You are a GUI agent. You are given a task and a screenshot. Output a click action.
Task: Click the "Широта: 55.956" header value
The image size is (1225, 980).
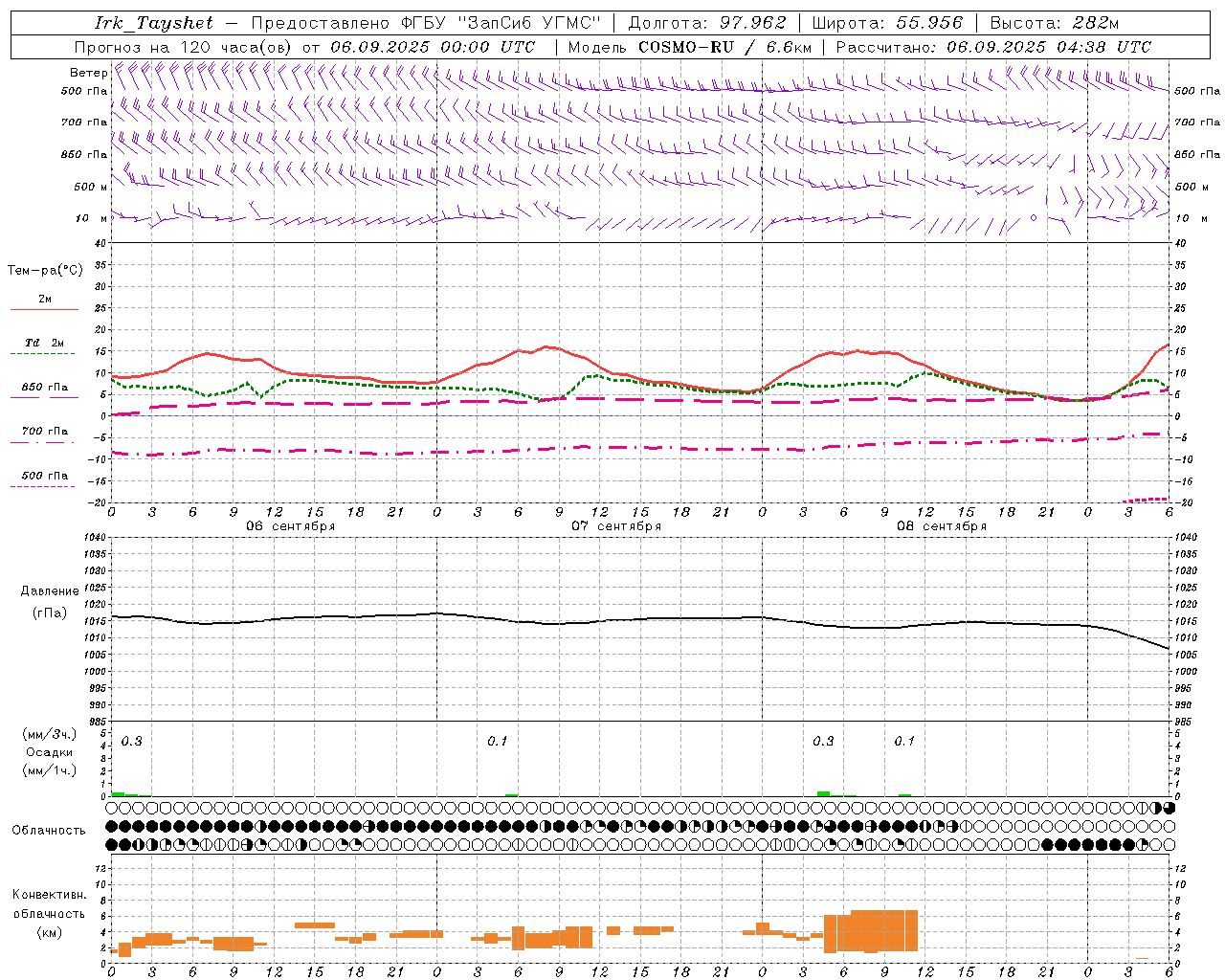[x=887, y=23]
